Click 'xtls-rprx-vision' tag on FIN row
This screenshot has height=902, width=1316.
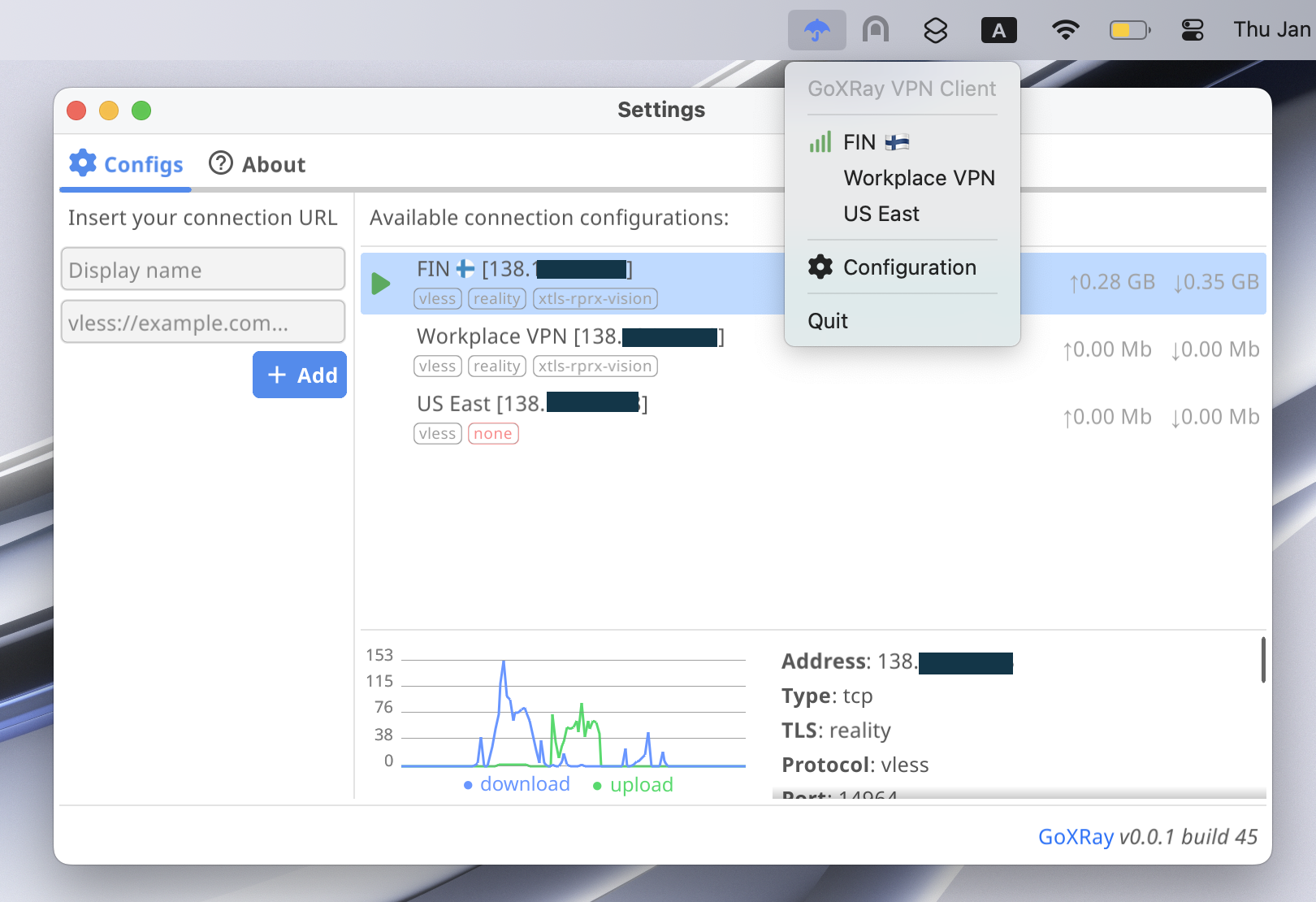pyautogui.click(x=595, y=299)
